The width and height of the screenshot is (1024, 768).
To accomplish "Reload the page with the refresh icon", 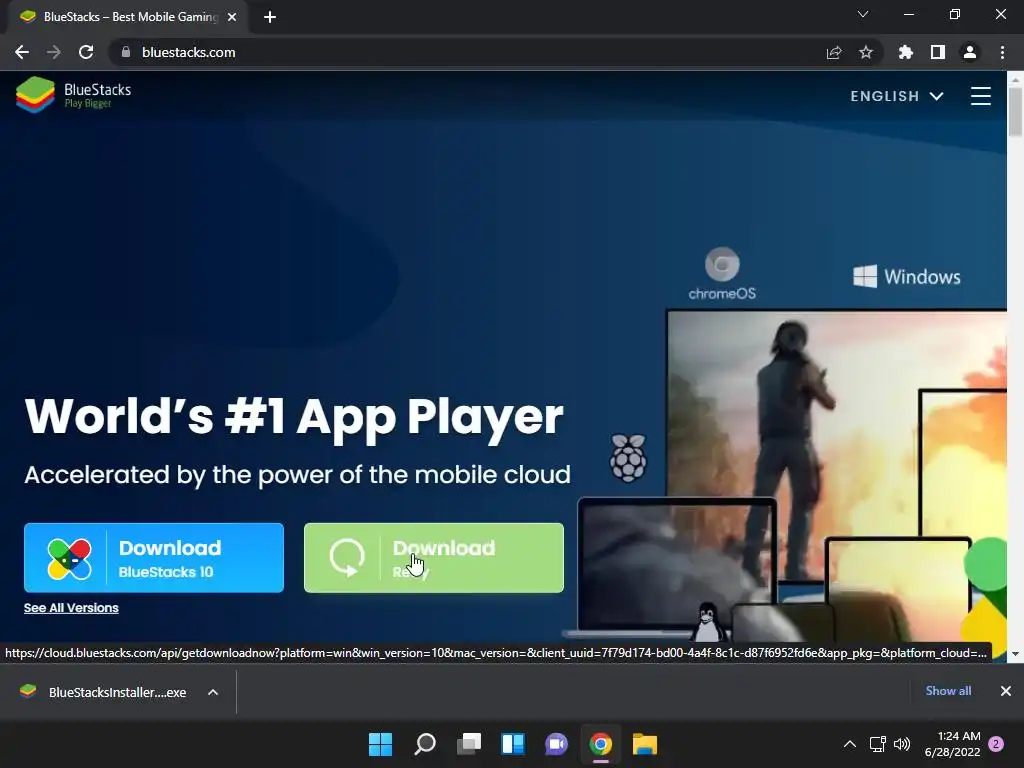I will (86, 52).
